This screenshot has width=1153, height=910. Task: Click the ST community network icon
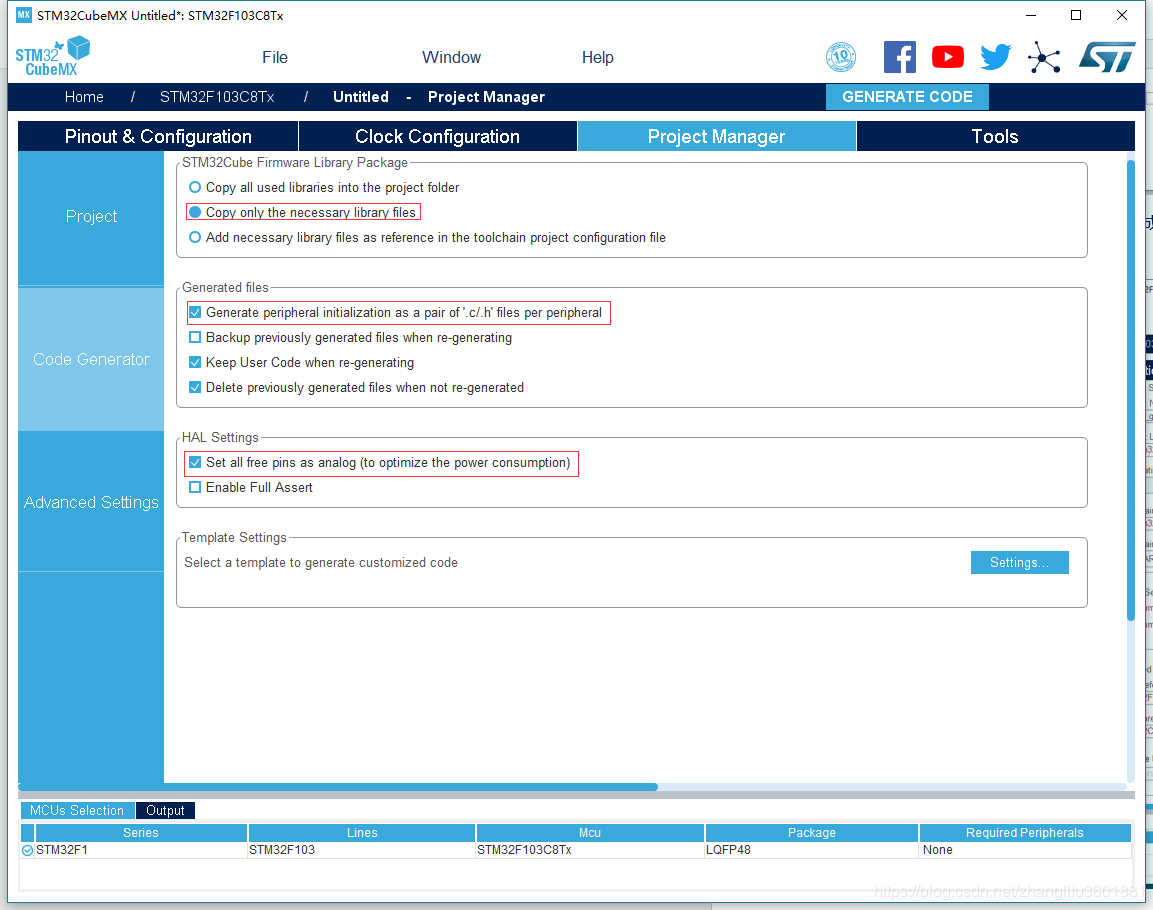(x=1044, y=57)
